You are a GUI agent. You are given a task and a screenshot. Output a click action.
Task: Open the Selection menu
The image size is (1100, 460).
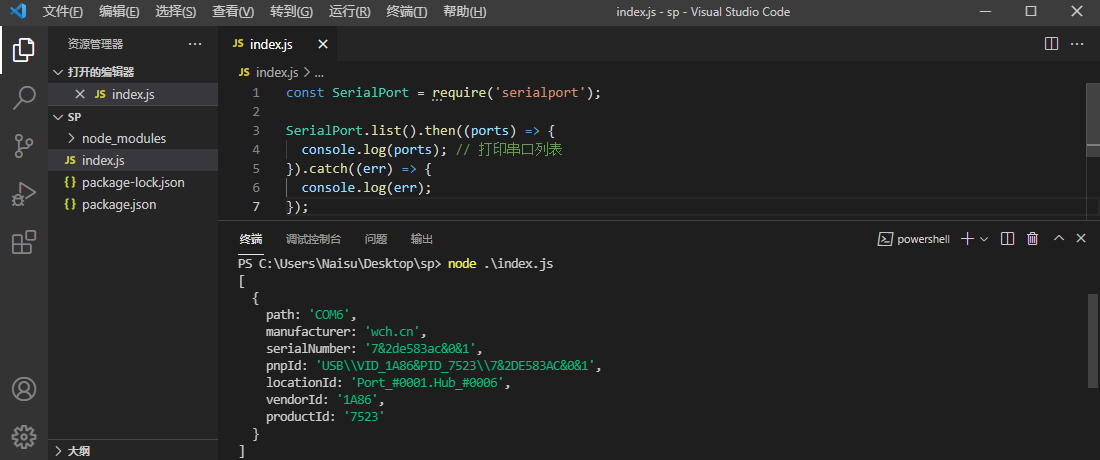pyautogui.click(x=176, y=12)
